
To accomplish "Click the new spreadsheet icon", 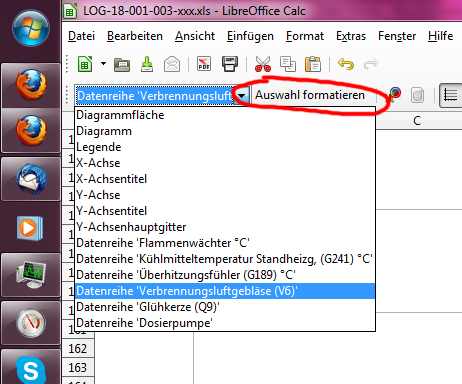I will coord(85,64).
